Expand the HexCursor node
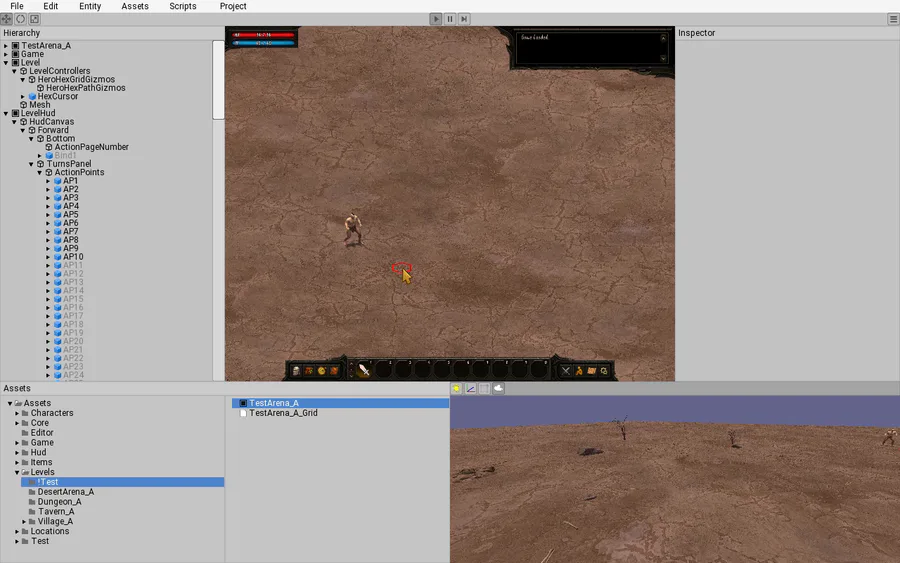This screenshot has width=900, height=563. click(x=23, y=96)
